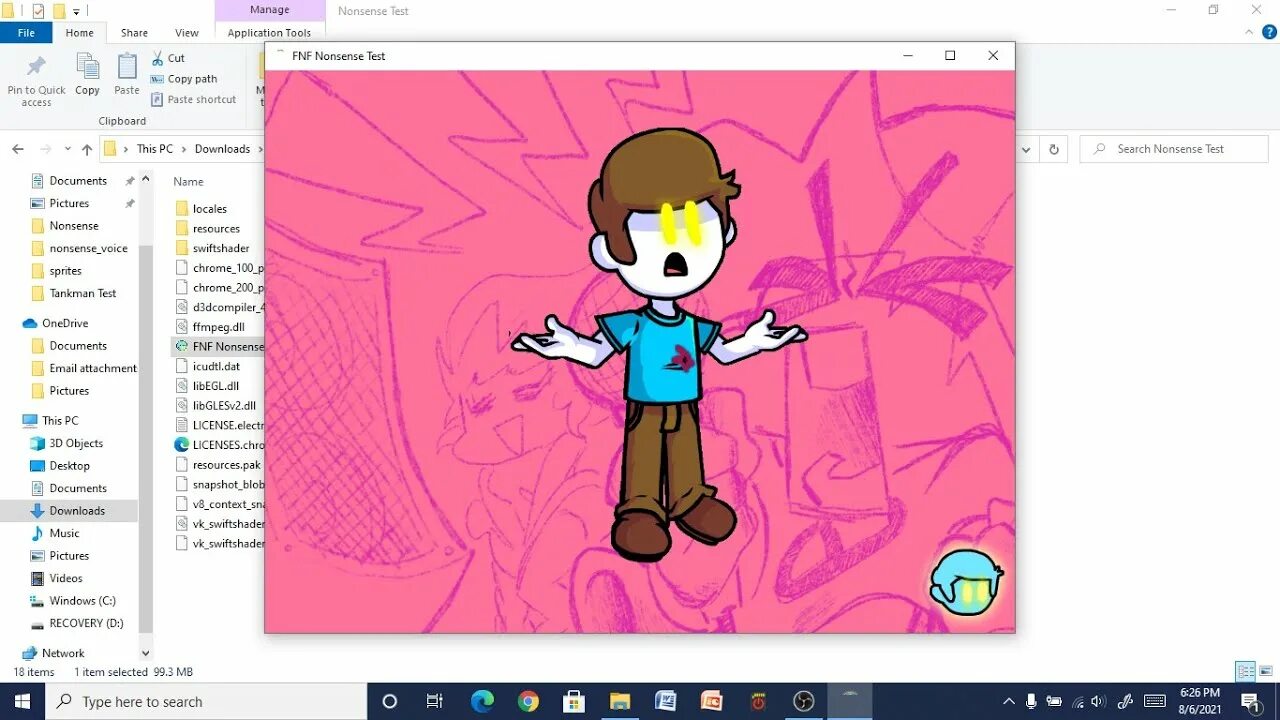Select the ffmpeg.dll file
This screenshot has height=720, width=1280.
(x=218, y=327)
